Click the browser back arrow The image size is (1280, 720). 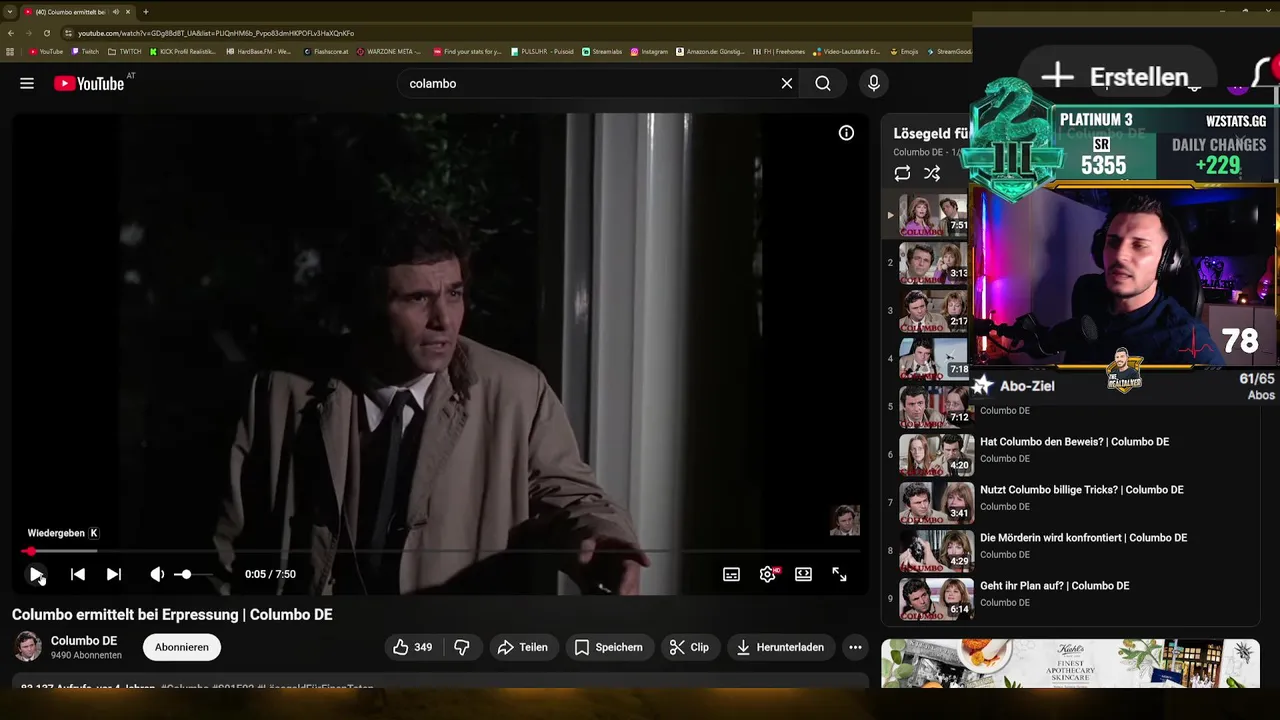(x=11, y=33)
